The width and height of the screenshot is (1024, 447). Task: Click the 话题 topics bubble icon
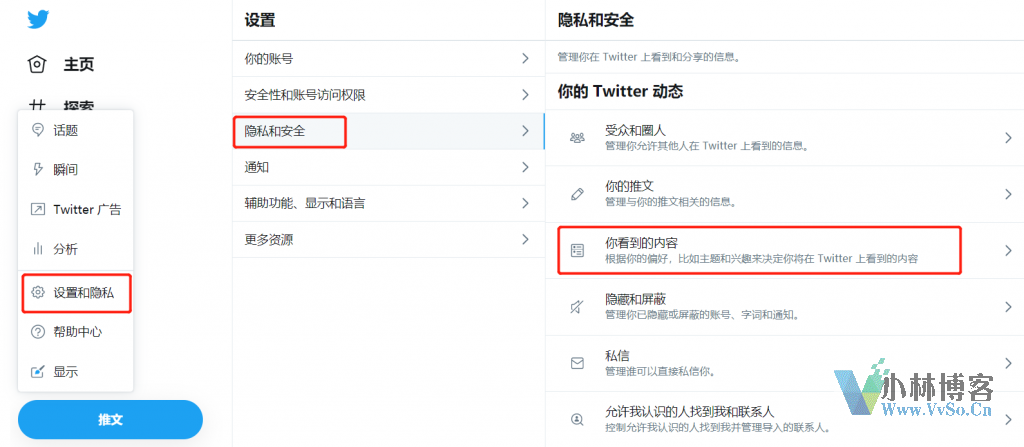point(38,130)
